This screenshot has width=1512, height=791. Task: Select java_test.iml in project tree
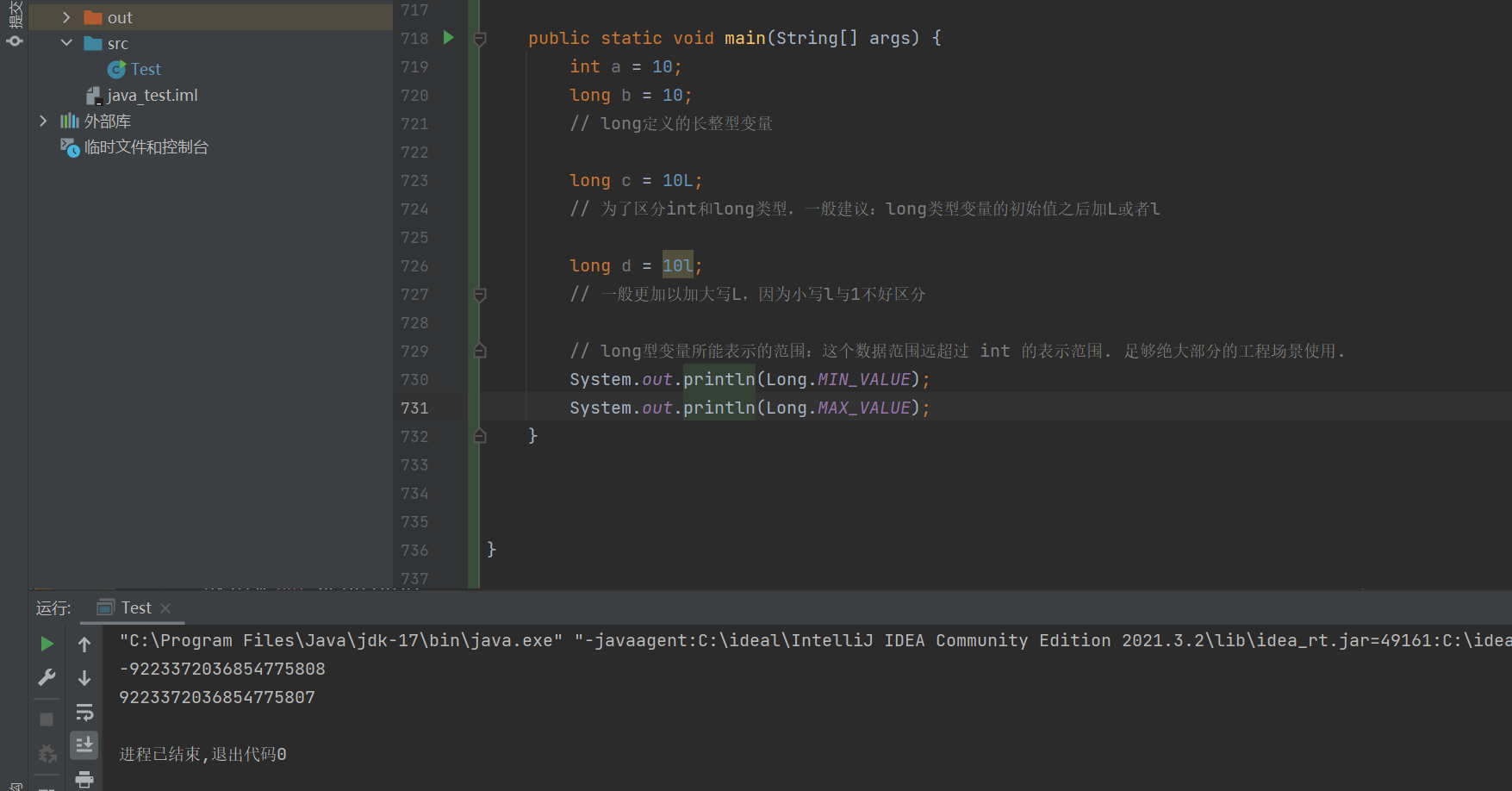point(152,95)
